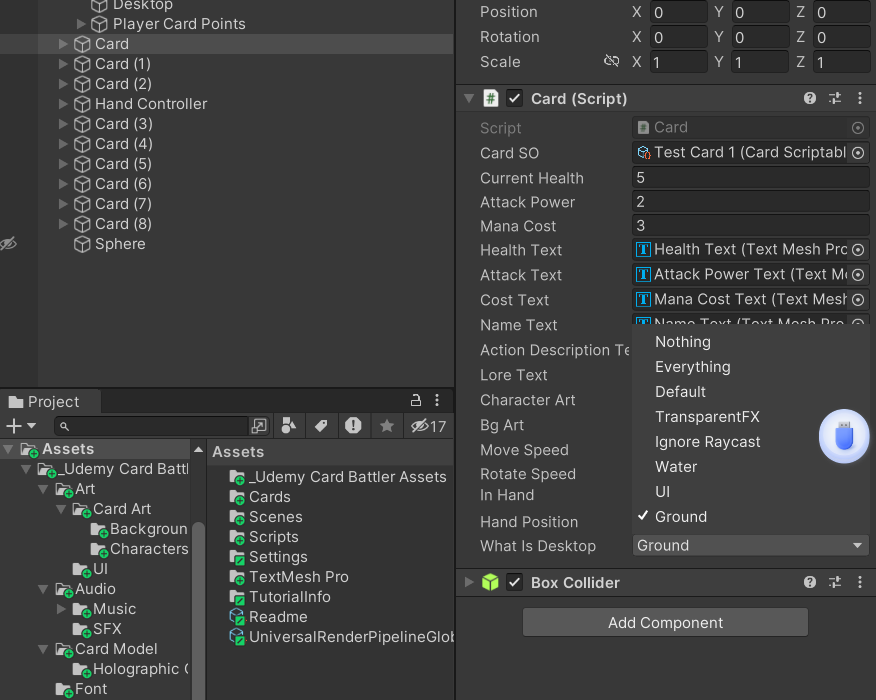Open Card Script help reference icon

click(810, 98)
